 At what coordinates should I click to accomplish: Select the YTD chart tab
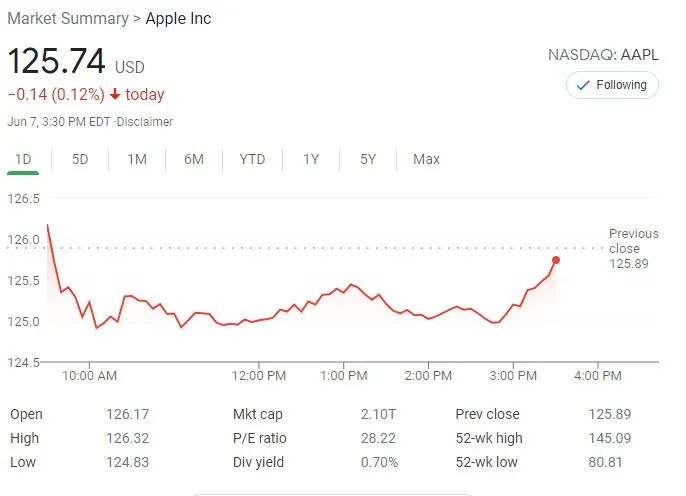point(252,159)
